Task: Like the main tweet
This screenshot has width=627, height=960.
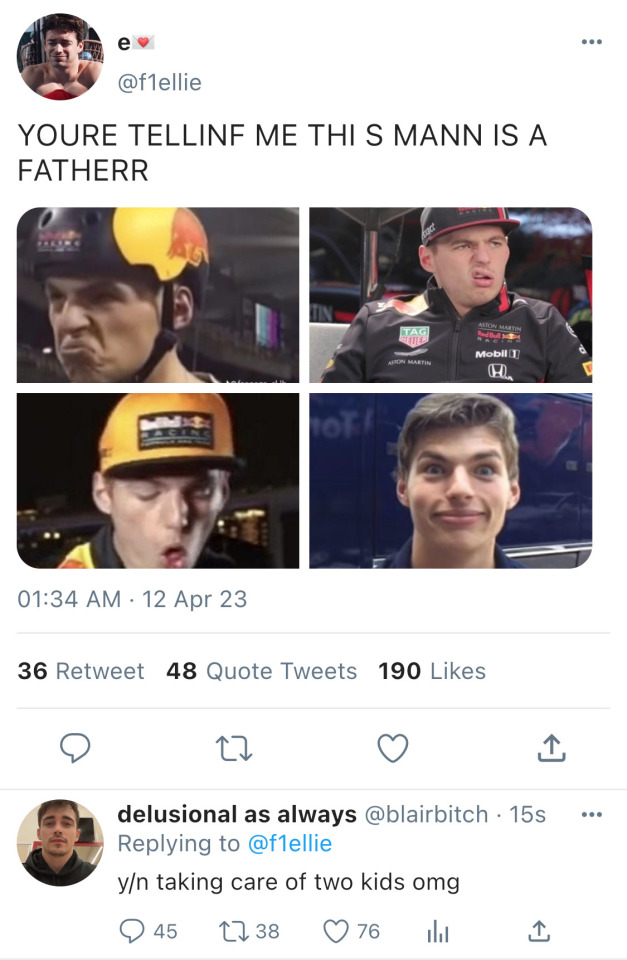Action: [x=394, y=747]
